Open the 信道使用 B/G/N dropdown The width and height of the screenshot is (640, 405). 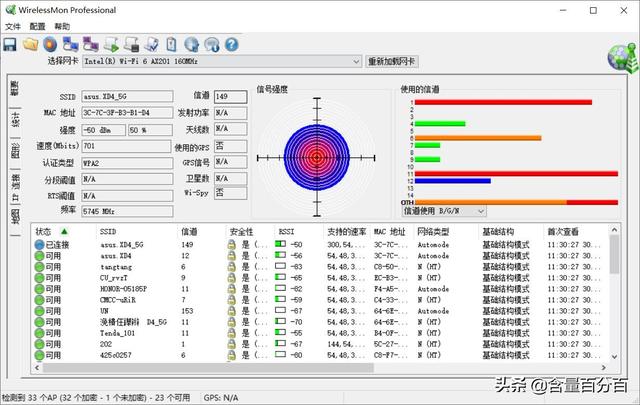[x=481, y=211]
